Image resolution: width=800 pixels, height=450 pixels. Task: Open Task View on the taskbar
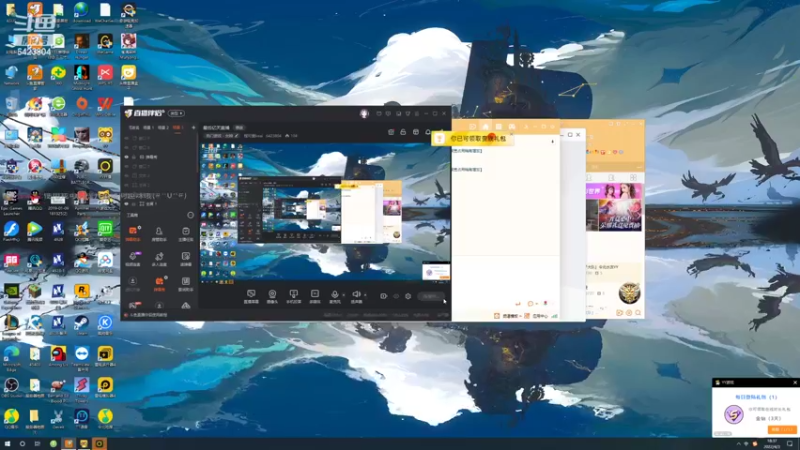(x=37, y=444)
